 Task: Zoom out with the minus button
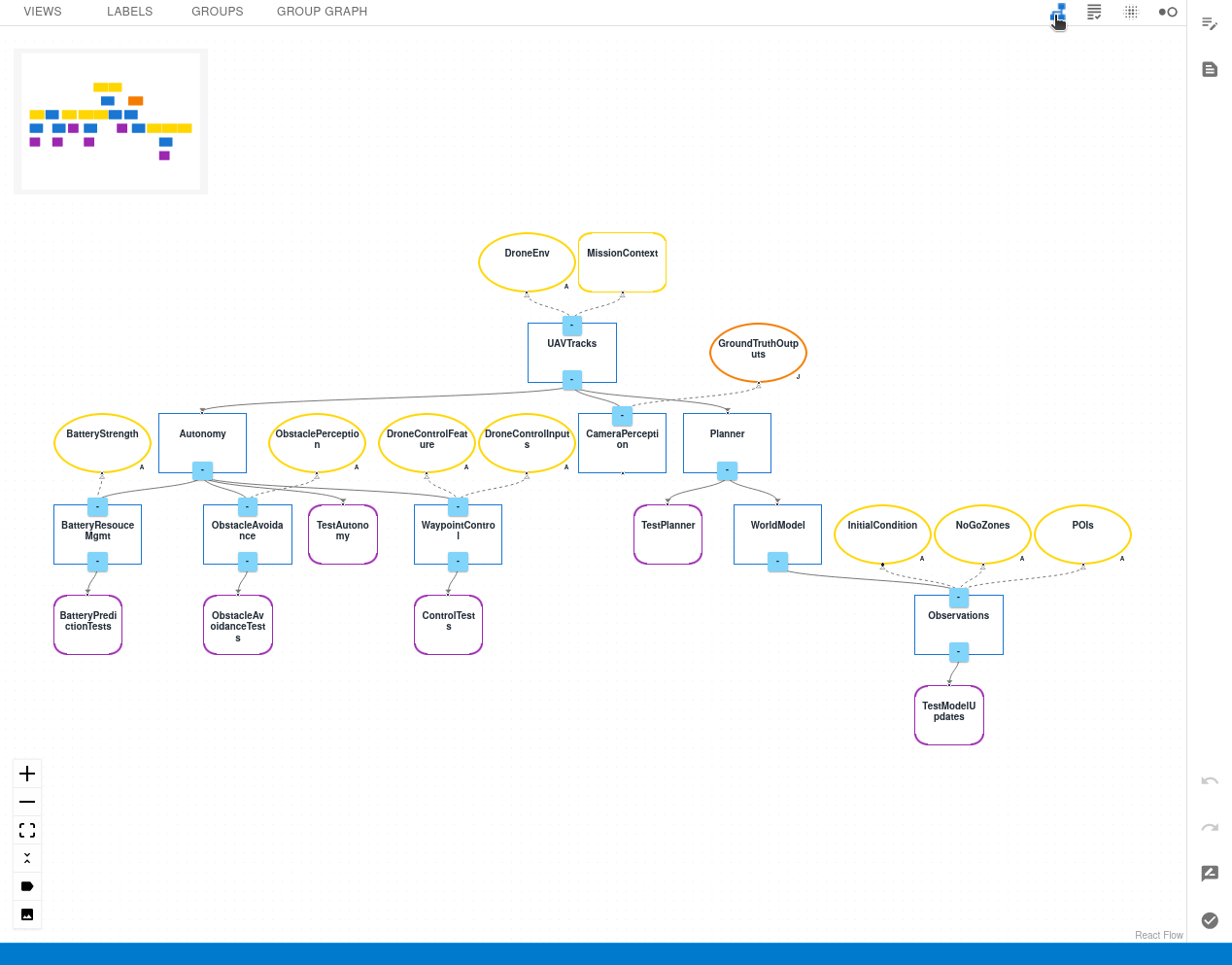tap(27, 802)
